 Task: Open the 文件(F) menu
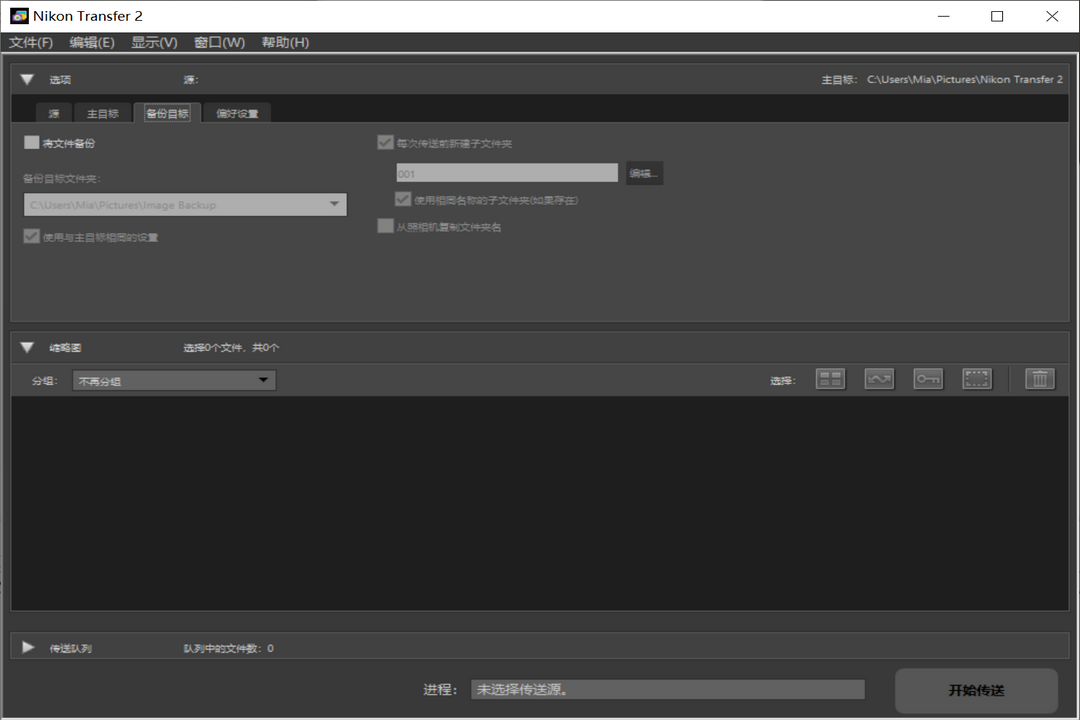coord(31,42)
